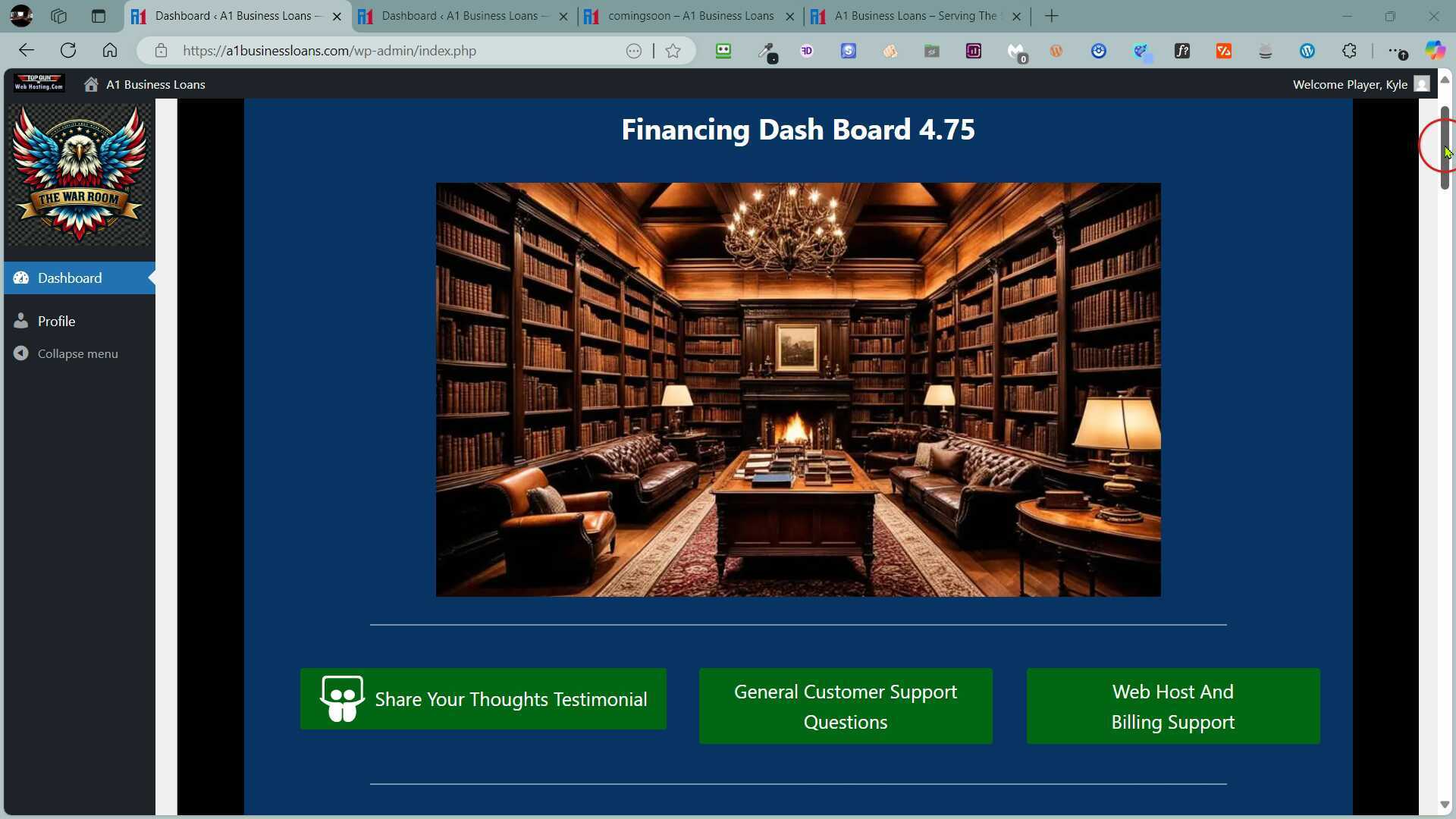Open the browser Extensions puzzle icon

click(1349, 51)
